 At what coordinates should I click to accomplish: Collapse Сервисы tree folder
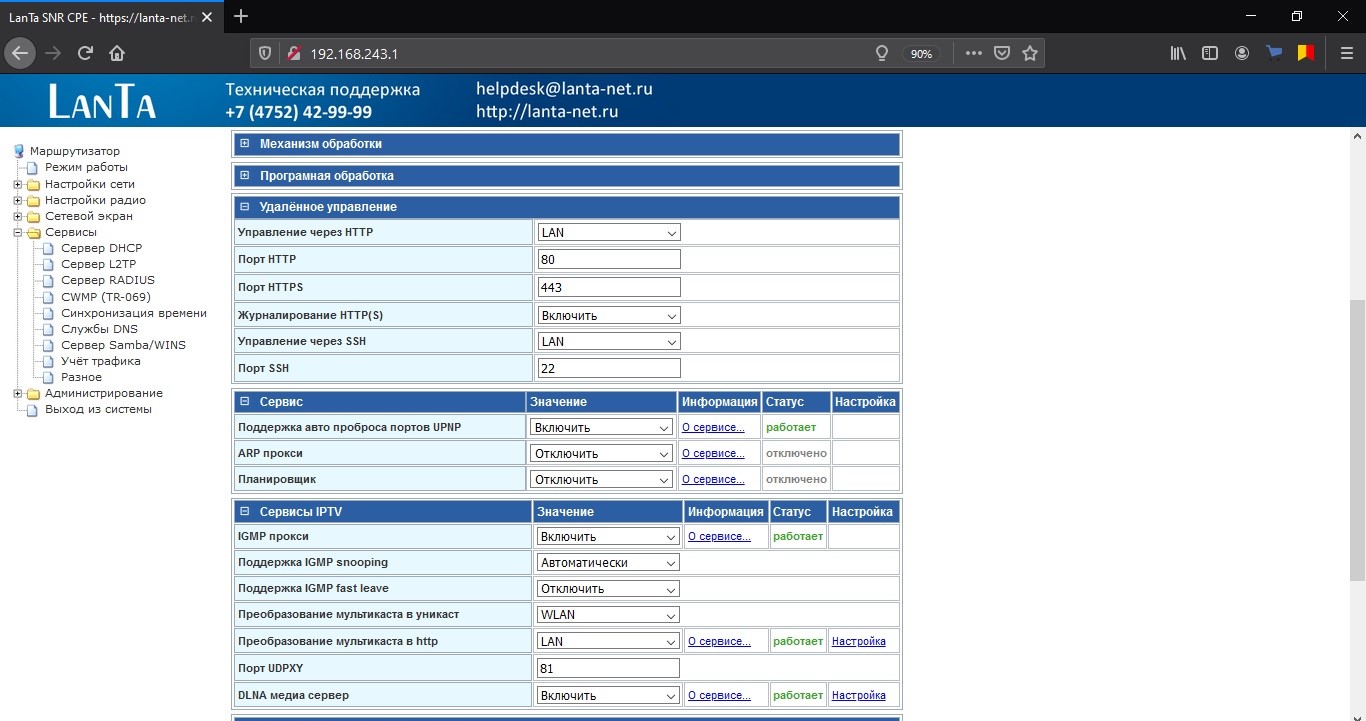click(17, 232)
